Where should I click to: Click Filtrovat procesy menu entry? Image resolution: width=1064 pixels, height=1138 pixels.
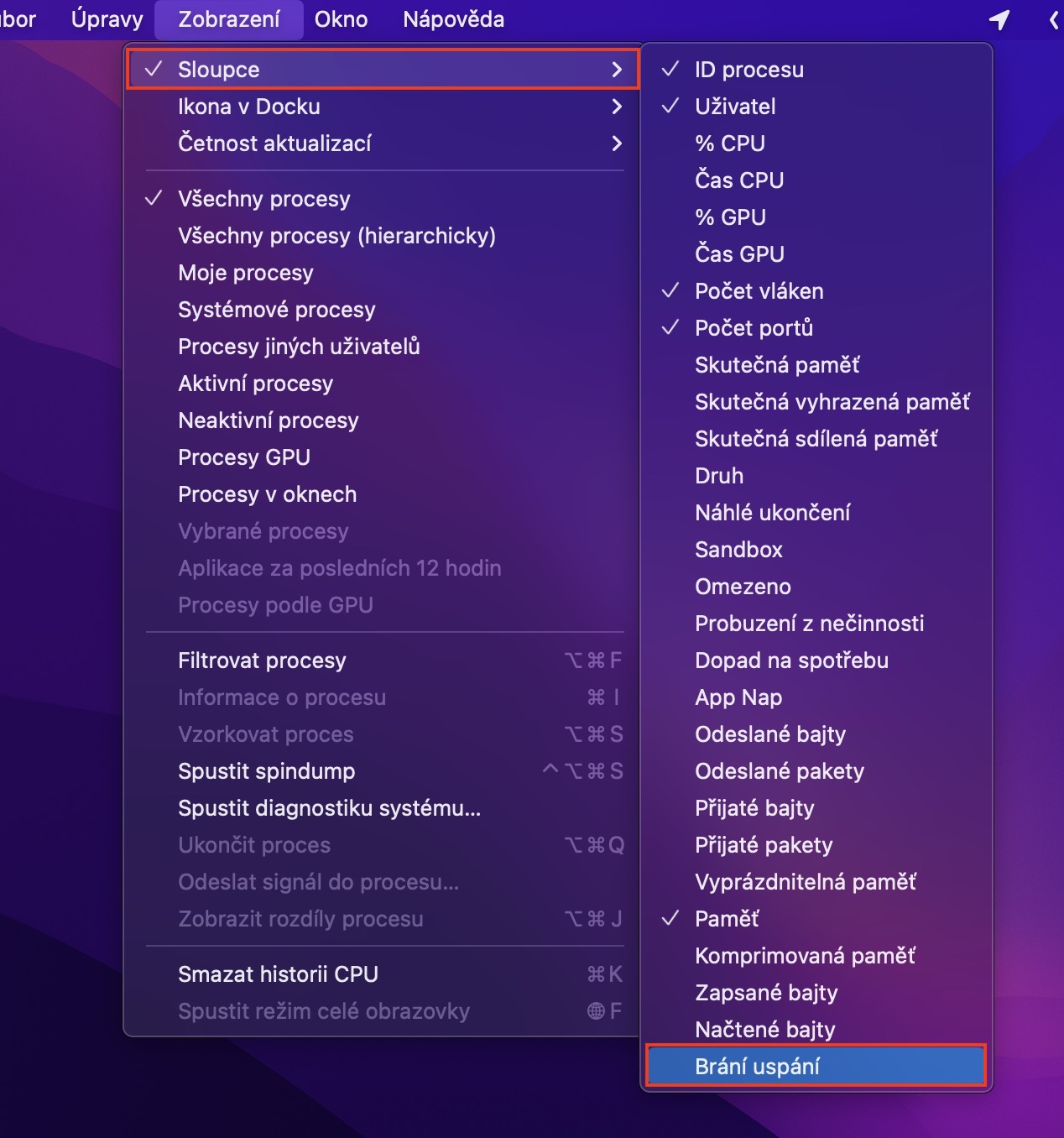click(262, 660)
